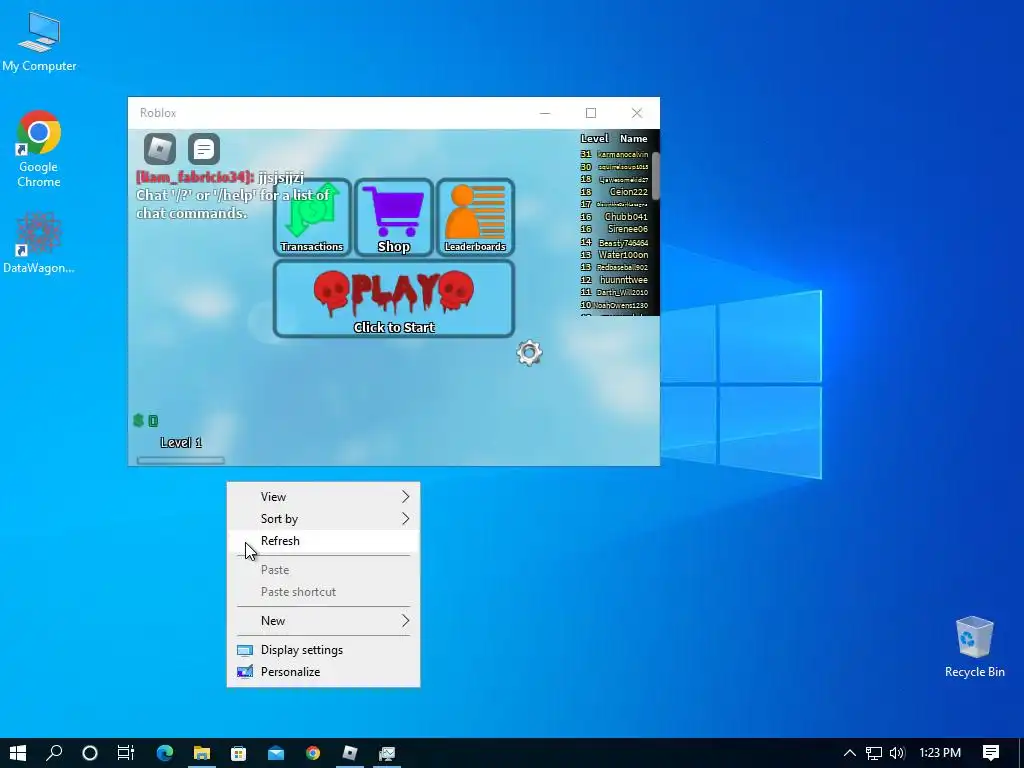1024x768 pixels.
Task: Minimize the Roblox window
Action: (x=545, y=113)
